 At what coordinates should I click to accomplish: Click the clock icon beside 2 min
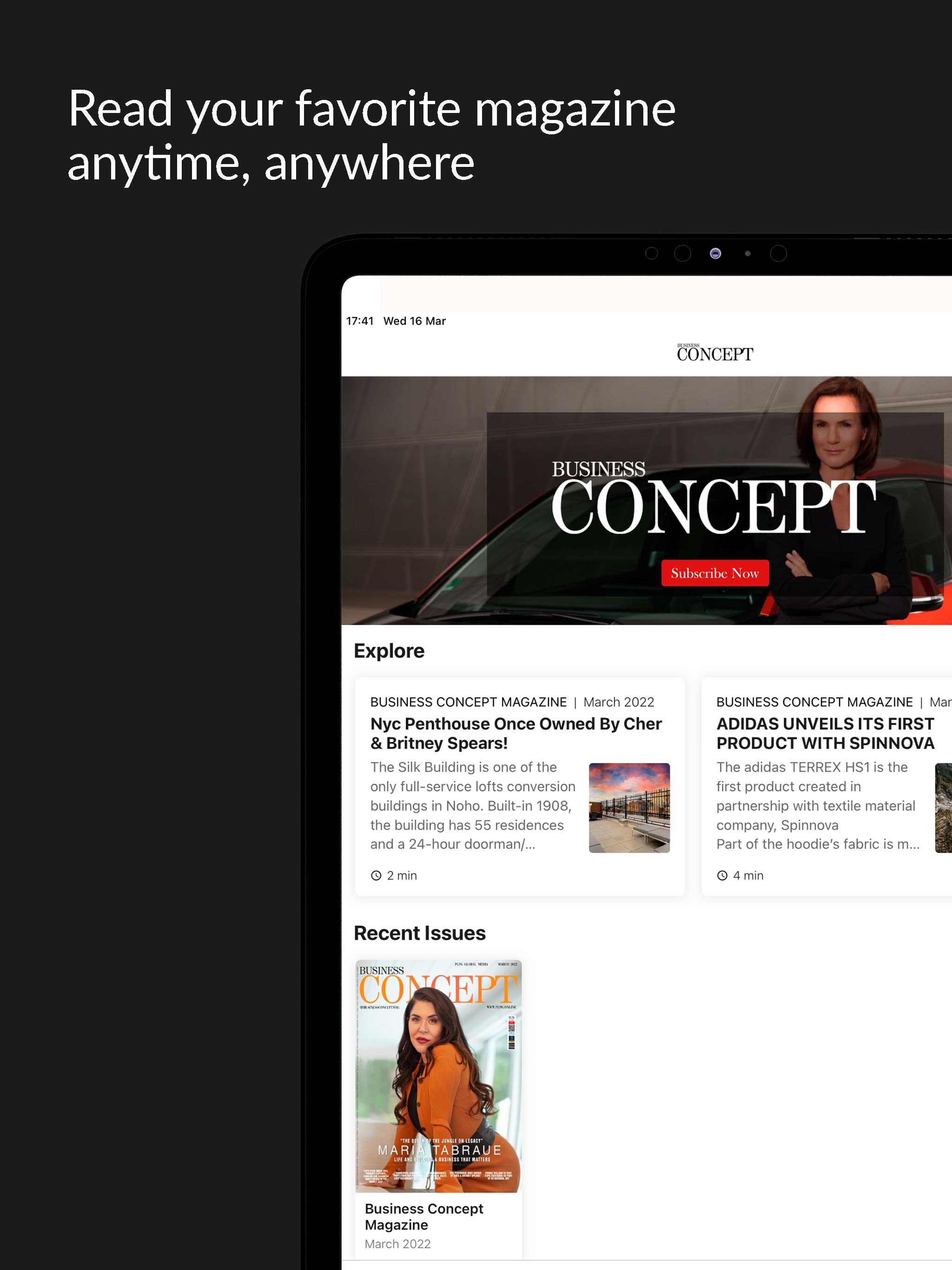point(376,875)
